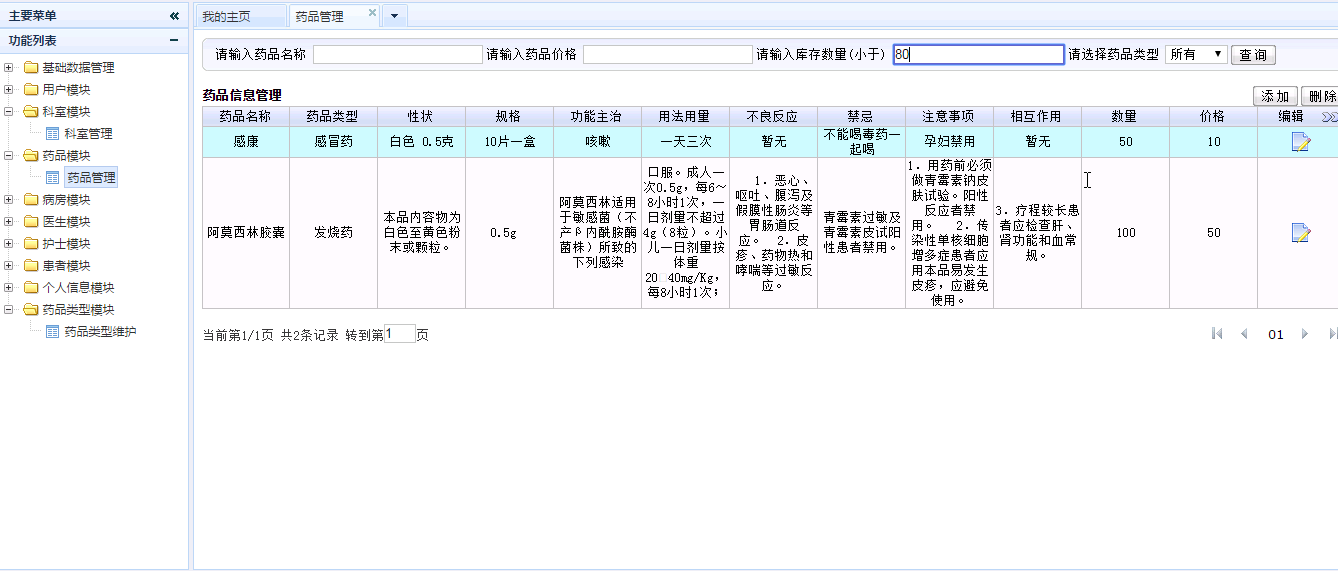This screenshot has width=1338, height=571.
Task: Click the 阿莫西林胶囊 drug name cell
Action: tap(245, 233)
